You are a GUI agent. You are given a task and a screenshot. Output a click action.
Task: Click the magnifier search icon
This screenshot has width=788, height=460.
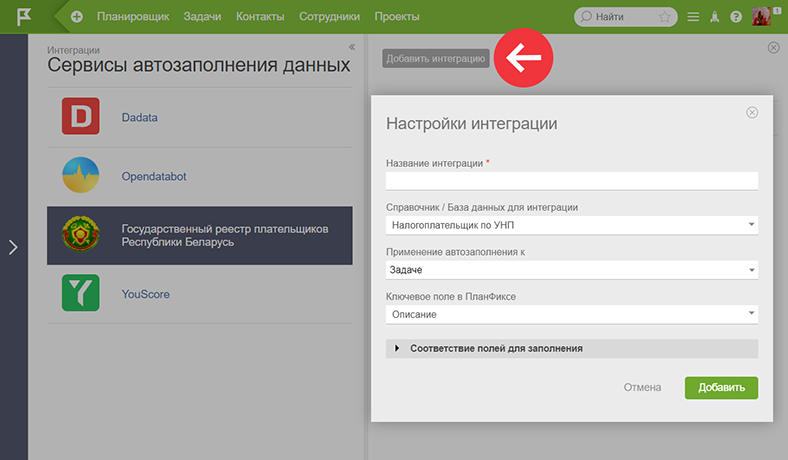pyautogui.click(x=585, y=17)
